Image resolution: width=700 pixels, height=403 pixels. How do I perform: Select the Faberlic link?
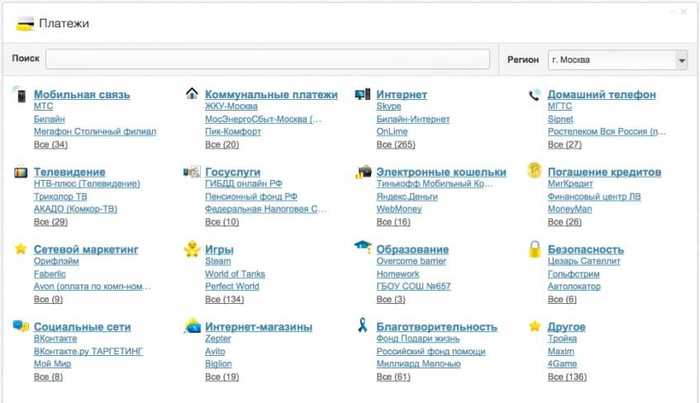click(x=50, y=274)
